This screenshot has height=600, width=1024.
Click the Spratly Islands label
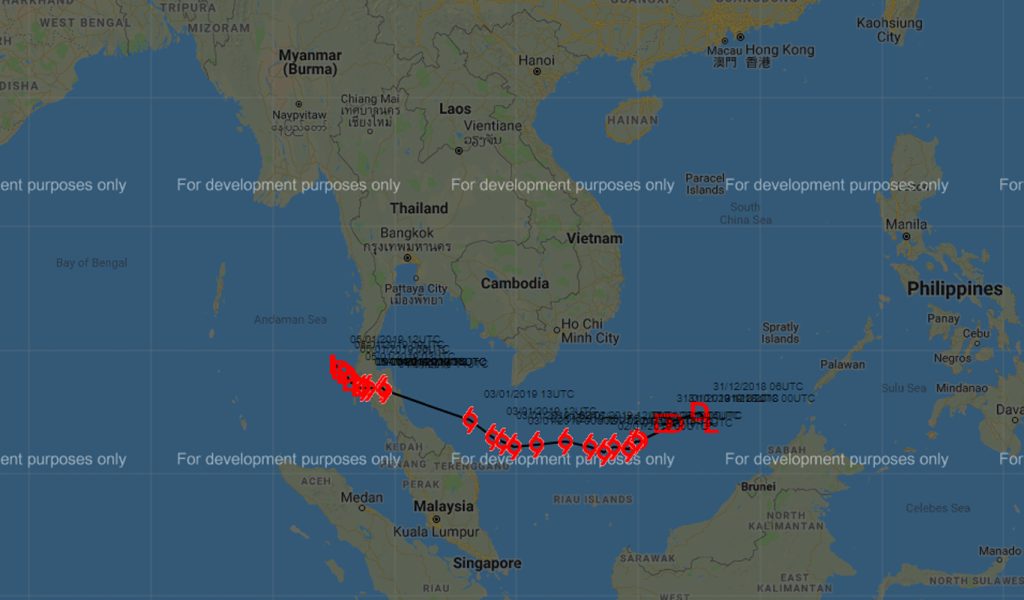click(780, 333)
